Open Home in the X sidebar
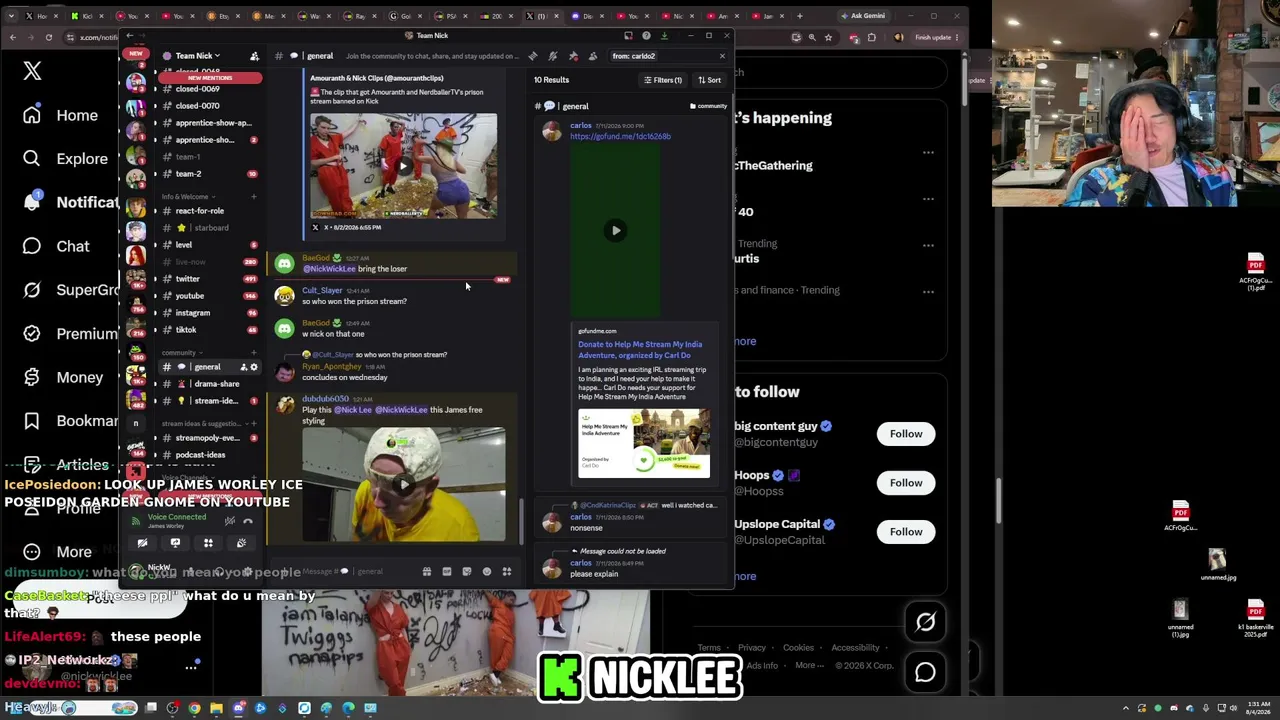The height and width of the screenshot is (720, 1280). point(61,115)
